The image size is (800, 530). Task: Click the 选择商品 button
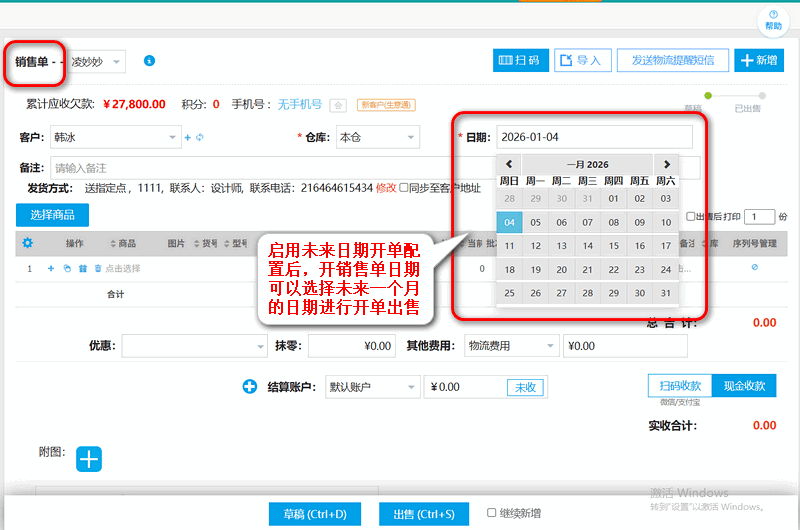pyautogui.click(x=52, y=215)
